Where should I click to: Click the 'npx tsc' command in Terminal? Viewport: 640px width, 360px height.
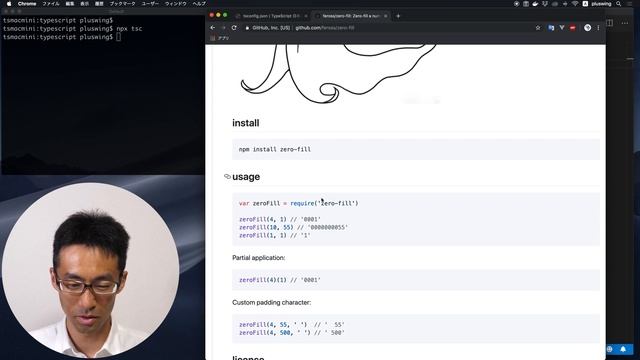pyautogui.click(x=129, y=29)
